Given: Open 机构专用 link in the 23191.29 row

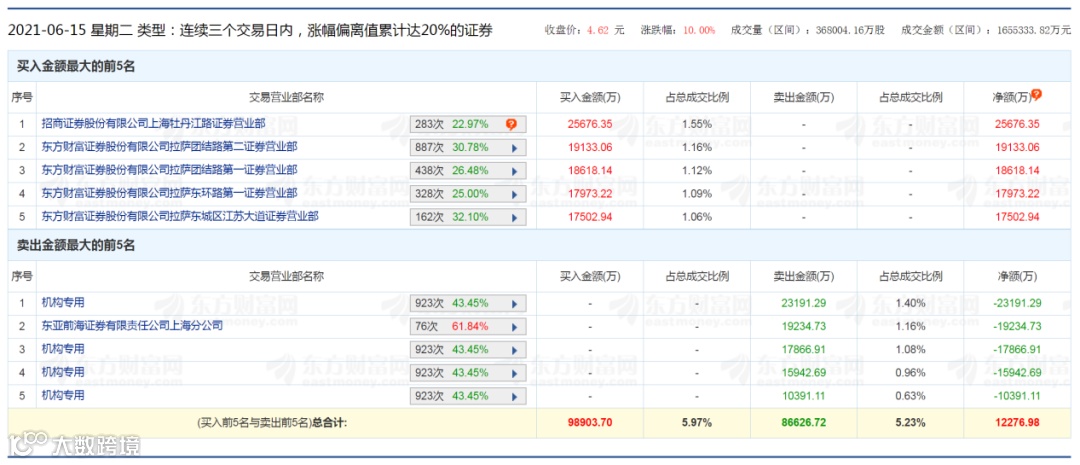Looking at the screenshot, I should pos(63,302).
